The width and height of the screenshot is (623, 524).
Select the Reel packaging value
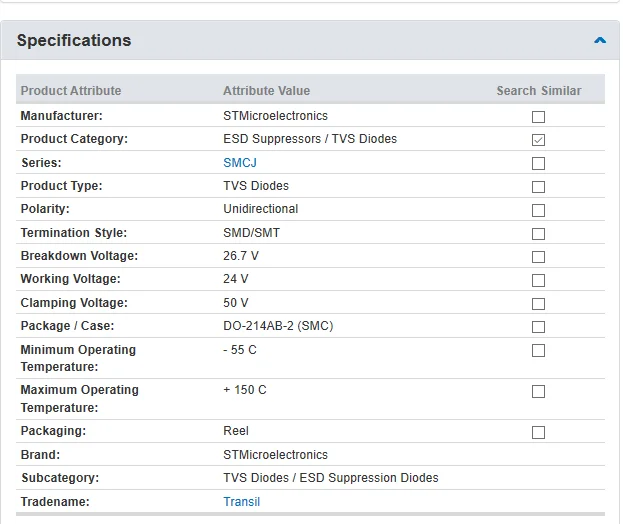pyautogui.click(x=236, y=431)
